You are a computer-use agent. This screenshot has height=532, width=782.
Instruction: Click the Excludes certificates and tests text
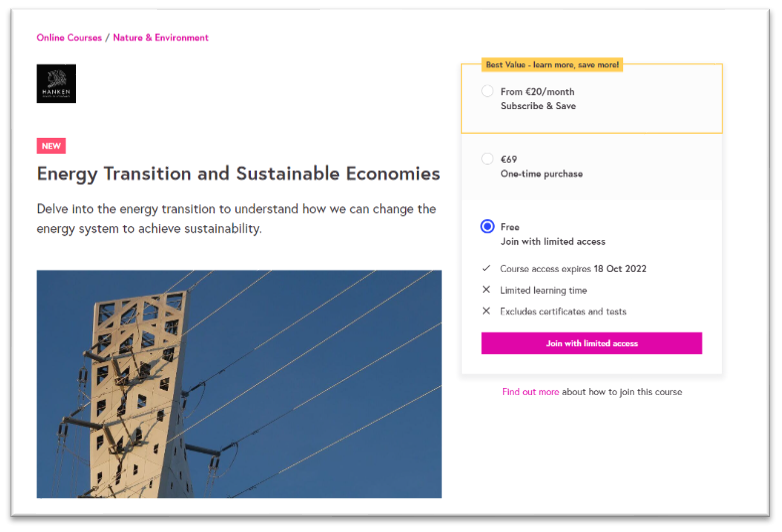click(563, 311)
